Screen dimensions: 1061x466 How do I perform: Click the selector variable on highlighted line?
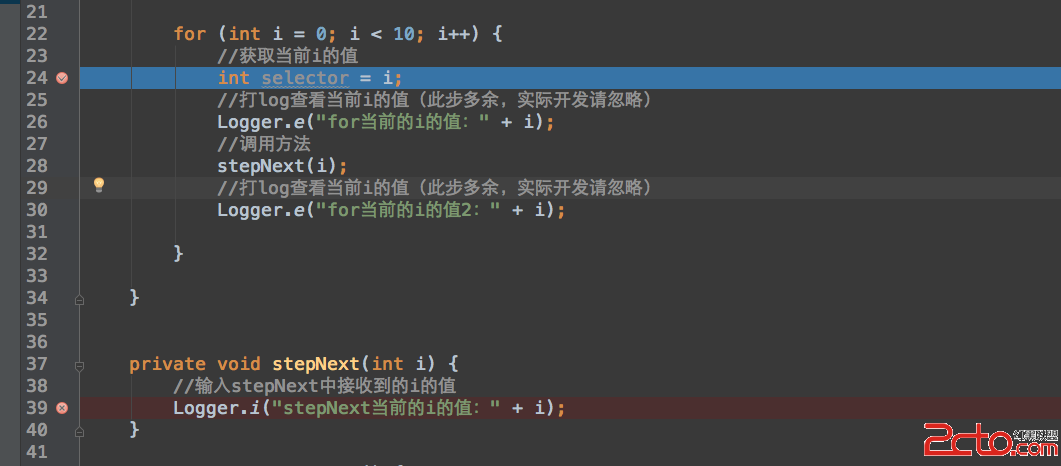(x=305, y=78)
